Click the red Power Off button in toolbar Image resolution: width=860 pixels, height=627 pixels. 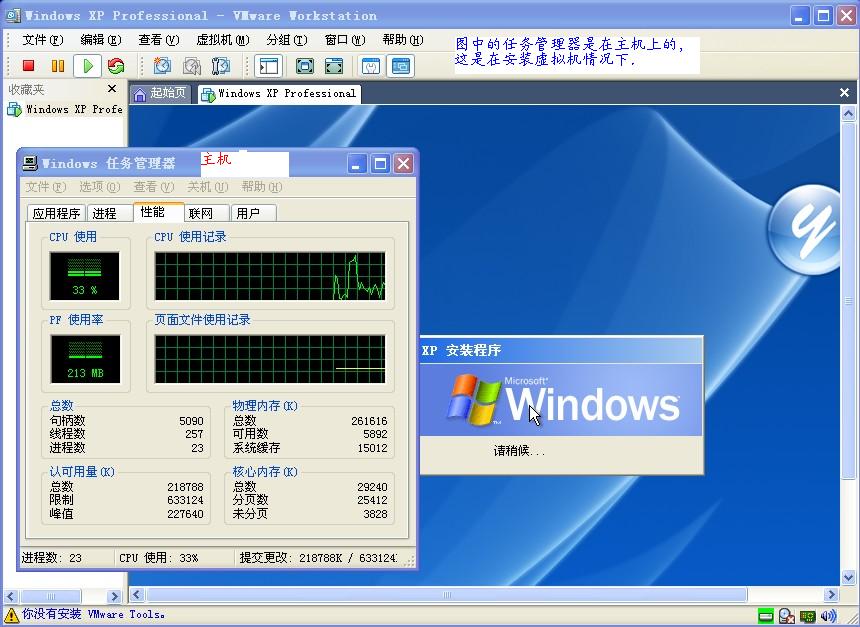coord(29,66)
